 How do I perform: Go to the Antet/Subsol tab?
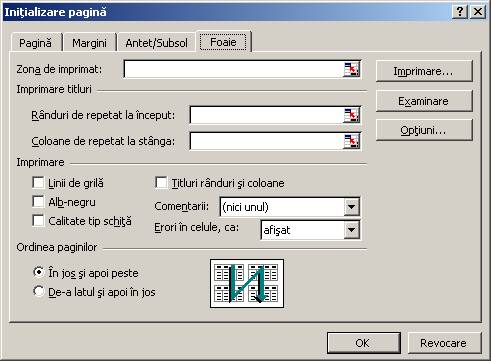coord(156,43)
